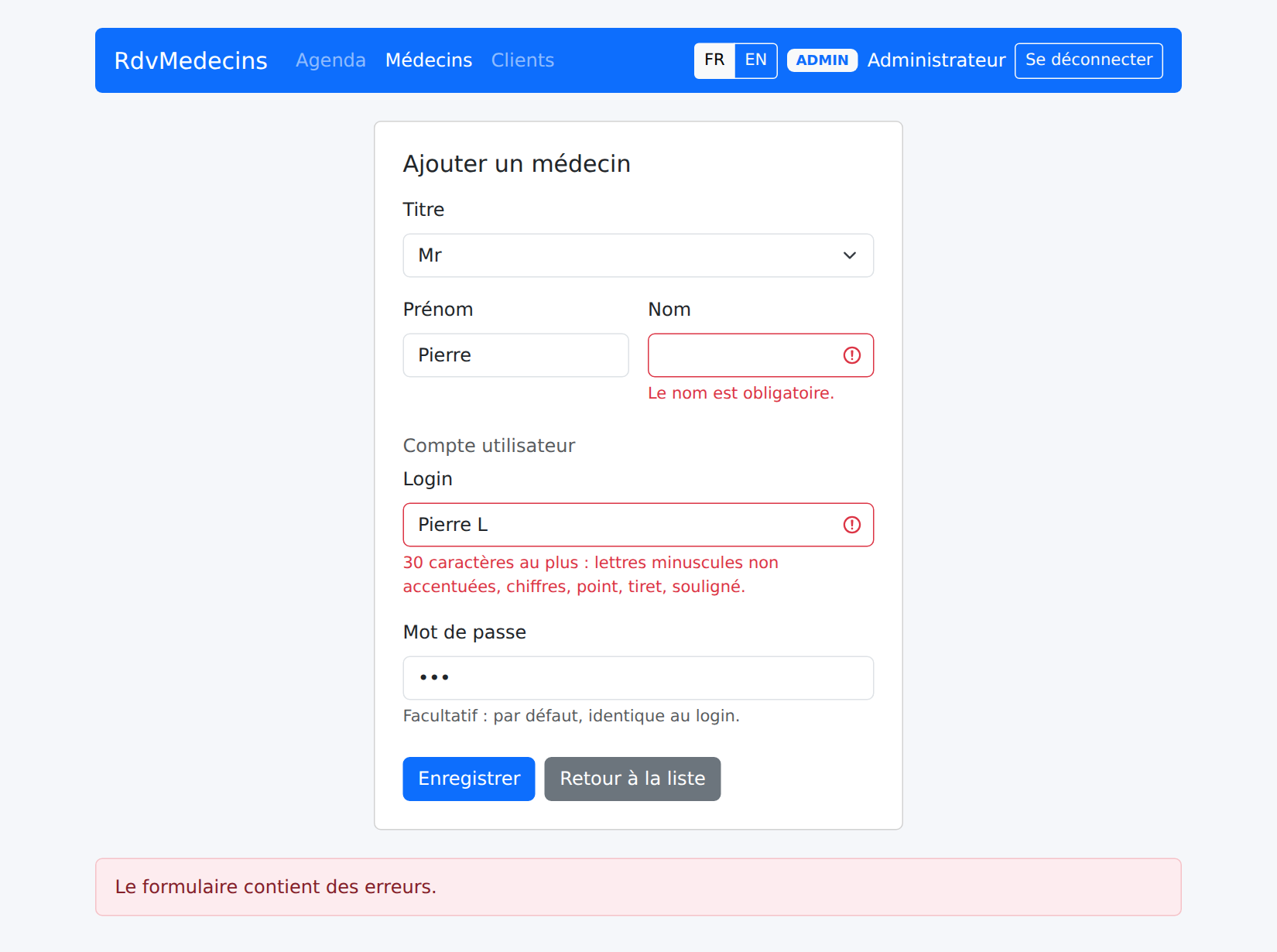
Task: Click the Administrateur user name
Action: (x=936, y=60)
